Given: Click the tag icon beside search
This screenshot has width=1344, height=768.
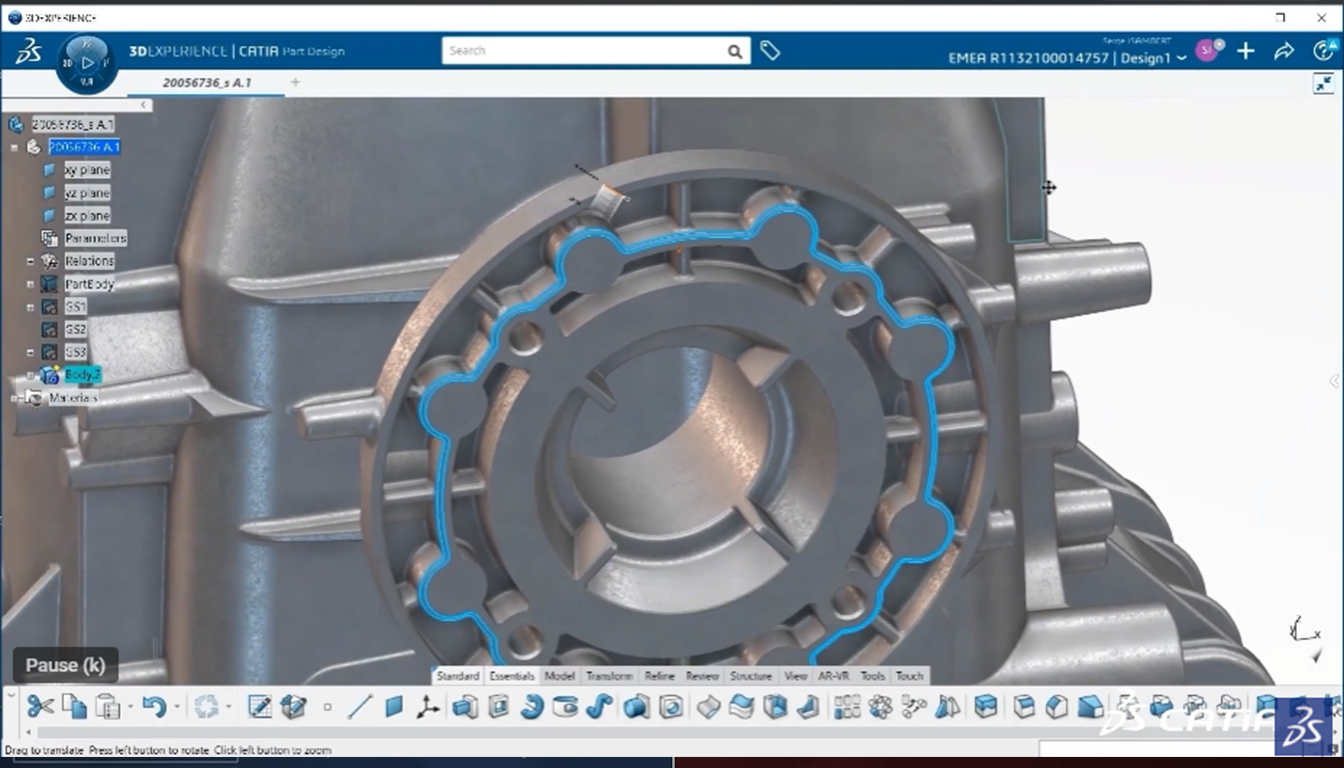Looking at the screenshot, I should (769, 50).
